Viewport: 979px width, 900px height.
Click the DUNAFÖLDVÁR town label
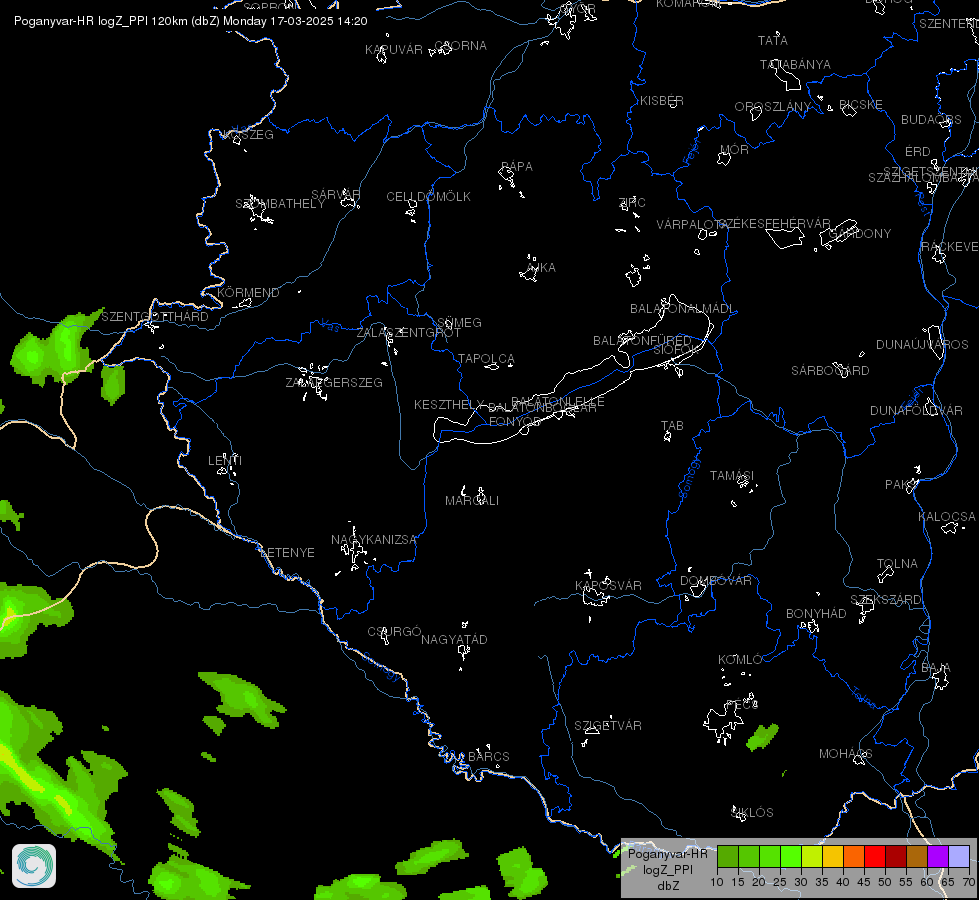coord(917,411)
